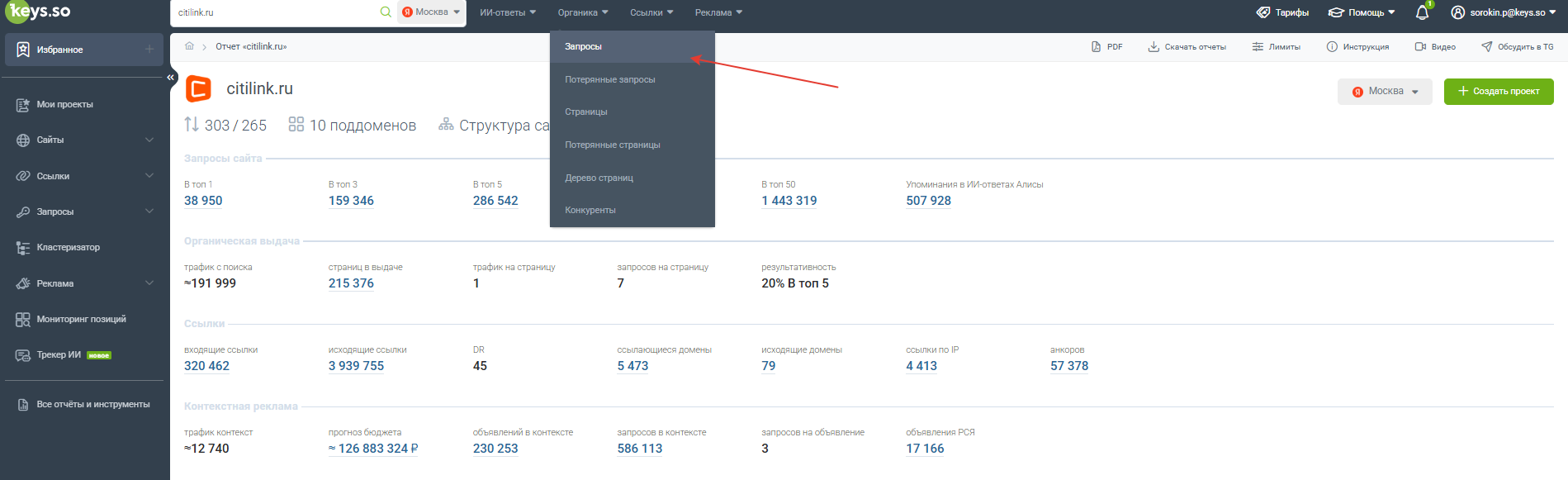Image resolution: width=1568 pixels, height=480 pixels.
Task: Open the Москва region dropdown near search
Action: click(431, 12)
